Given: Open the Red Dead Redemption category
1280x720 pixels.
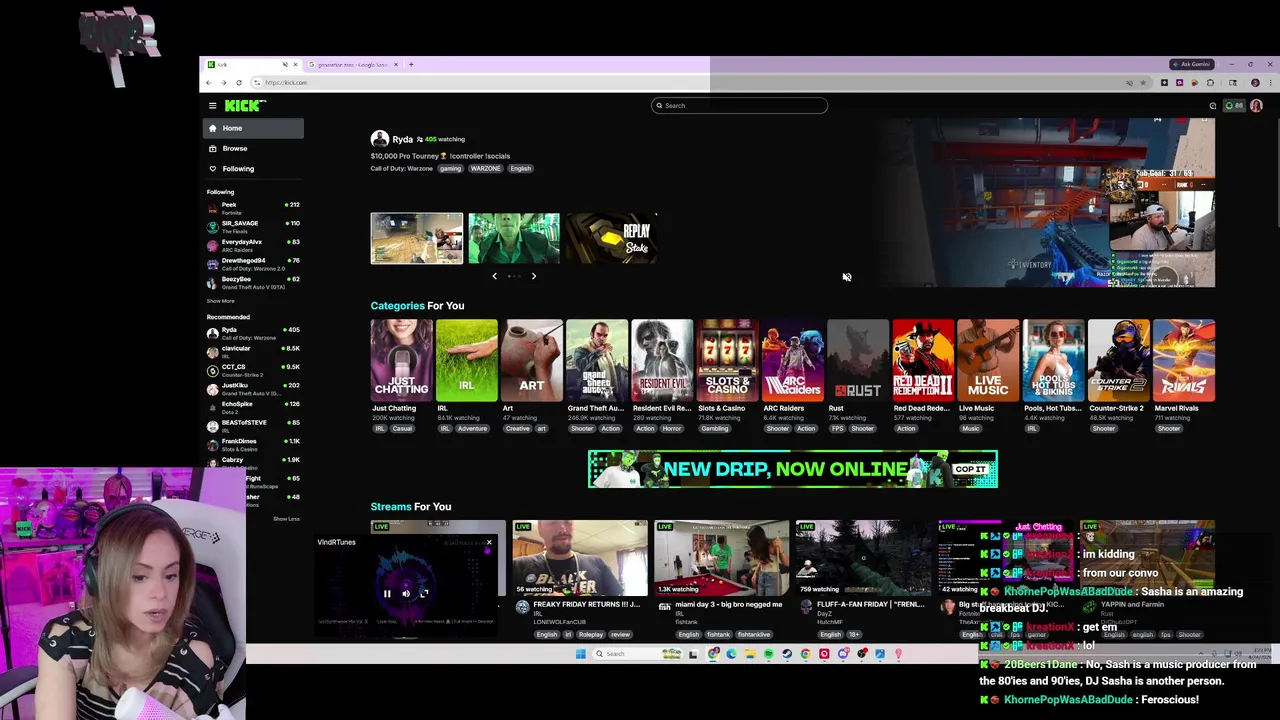Looking at the screenshot, I should [923, 361].
